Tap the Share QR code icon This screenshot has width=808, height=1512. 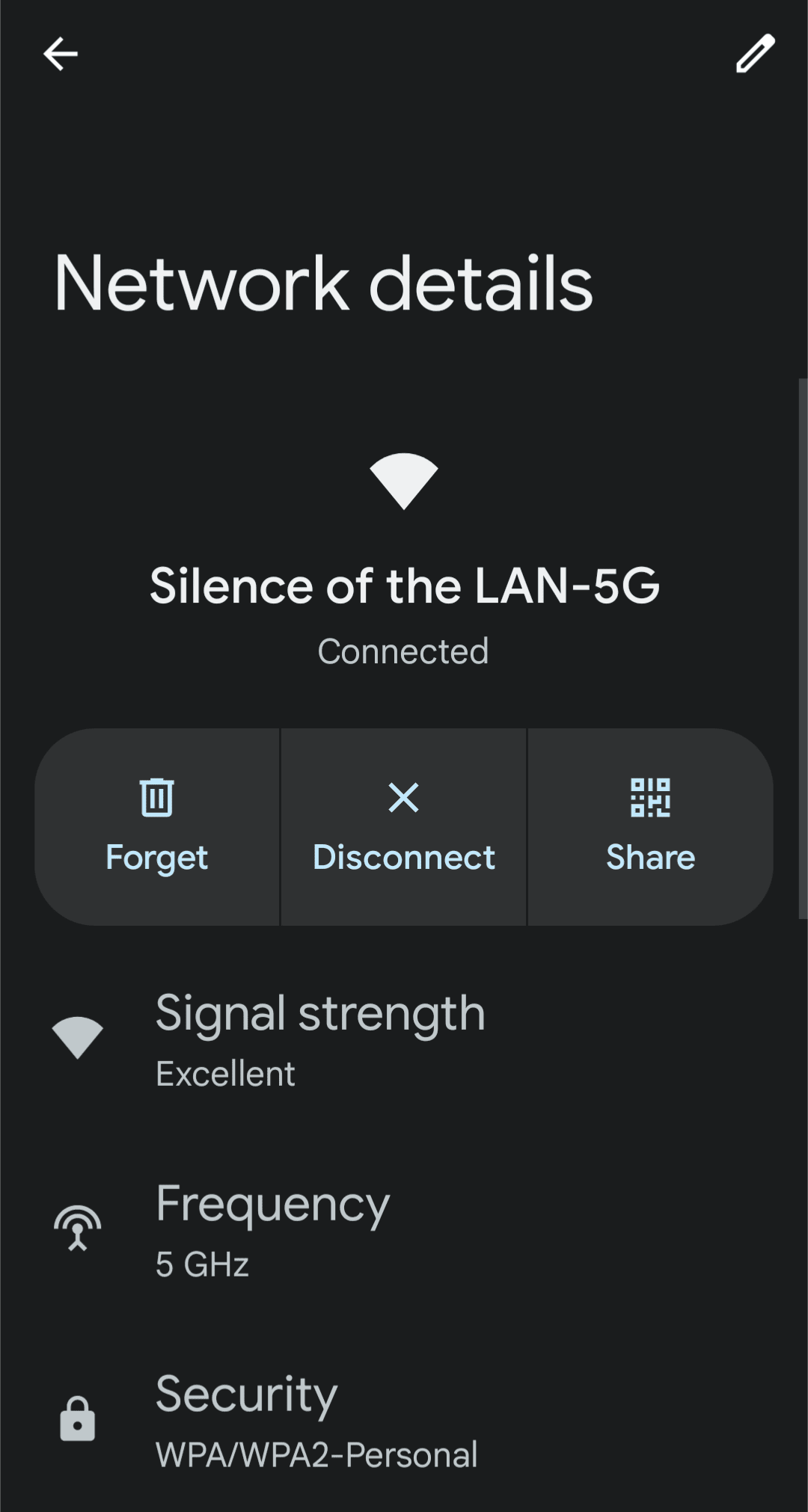coord(650,797)
